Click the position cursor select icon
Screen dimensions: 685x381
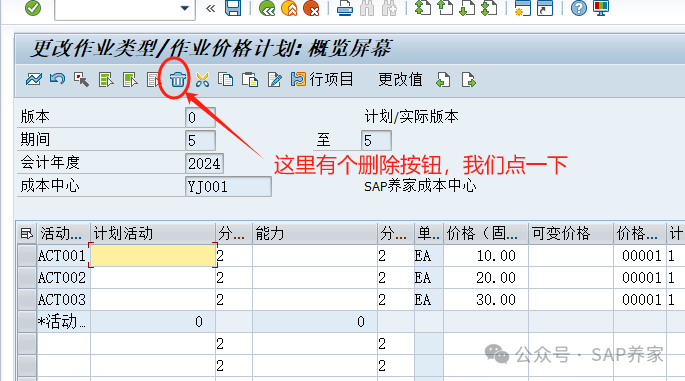pos(81,80)
